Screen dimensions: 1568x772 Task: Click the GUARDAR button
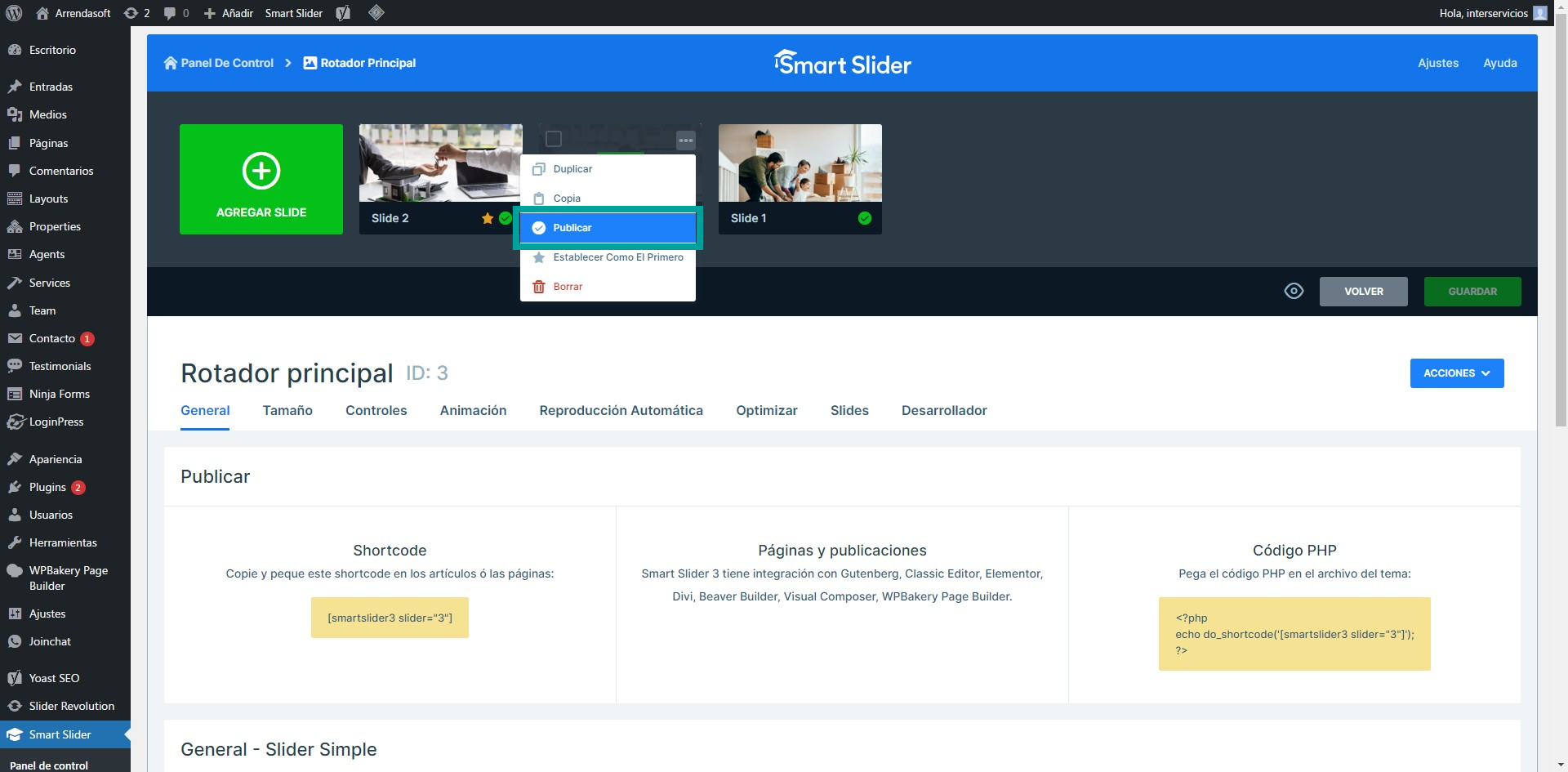pos(1472,292)
